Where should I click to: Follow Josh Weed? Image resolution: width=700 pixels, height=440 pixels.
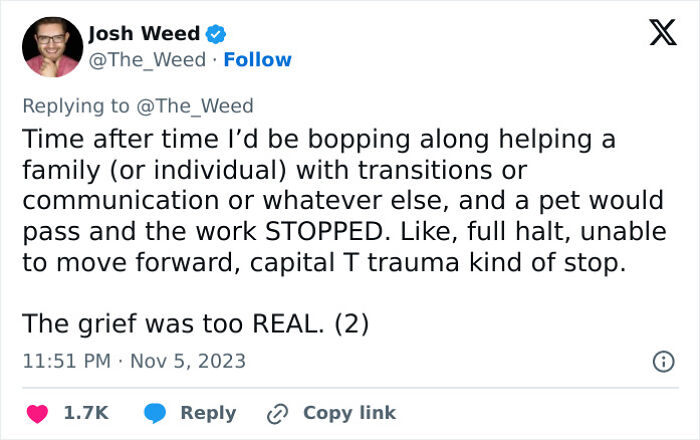click(258, 60)
